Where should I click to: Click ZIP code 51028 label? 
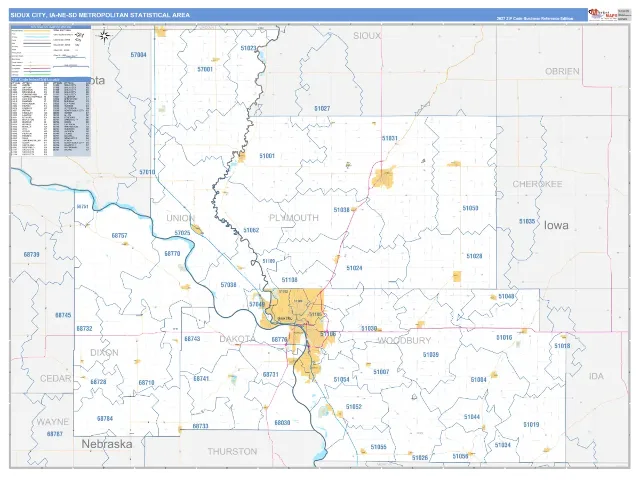[474, 256]
